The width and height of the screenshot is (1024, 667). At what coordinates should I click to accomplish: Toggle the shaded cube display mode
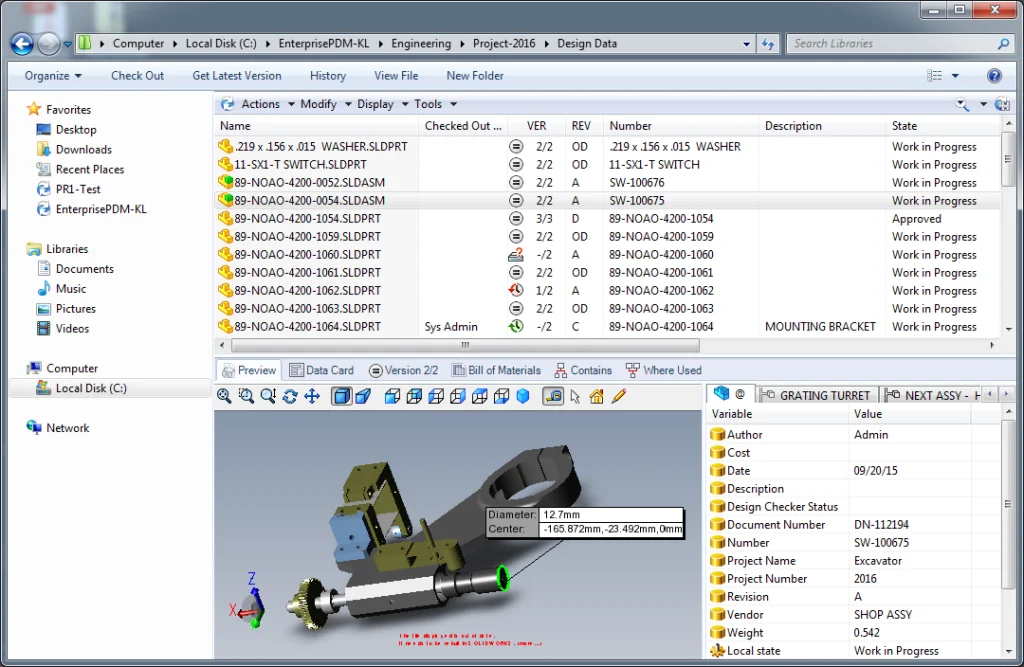point(340,396)
